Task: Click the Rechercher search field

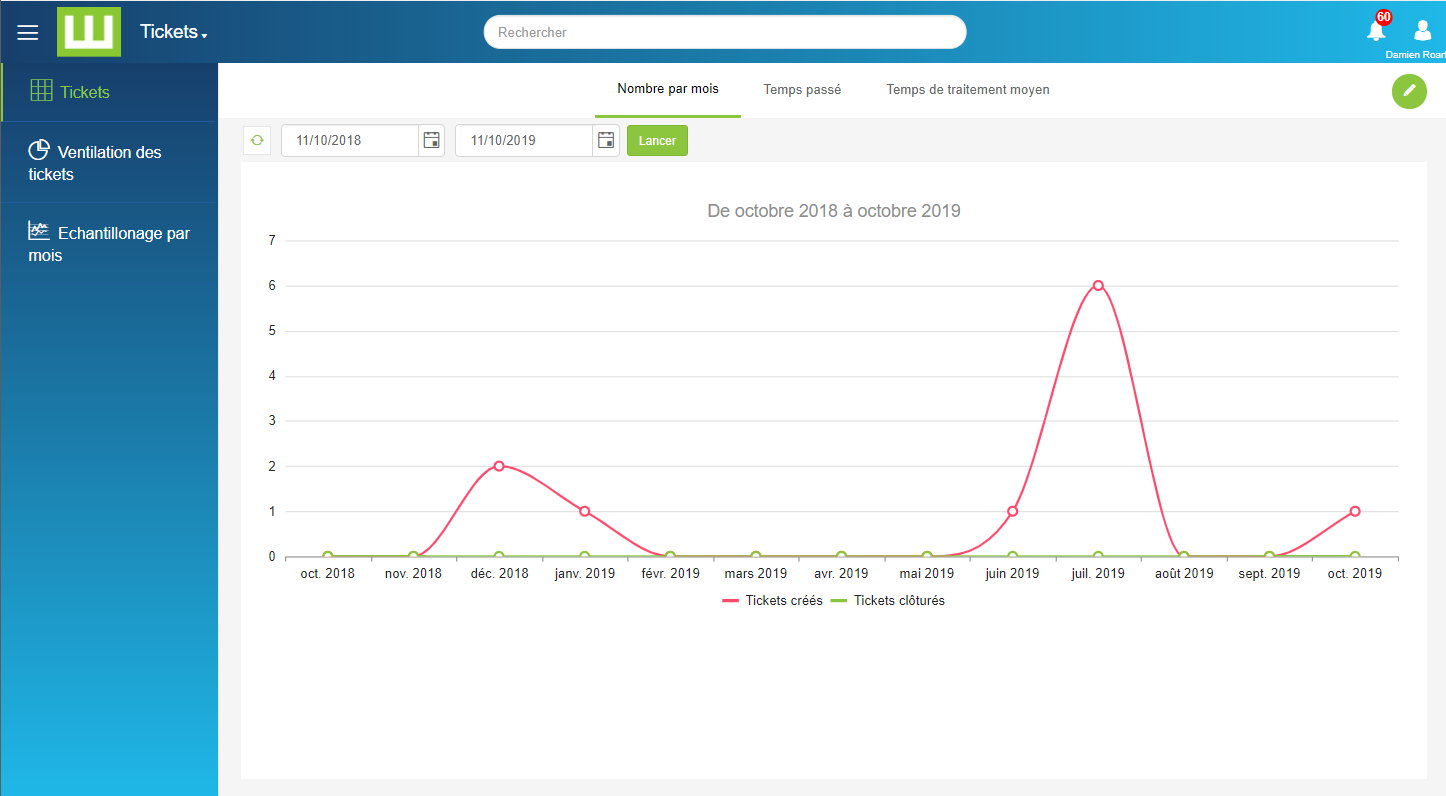Action: [x=725, y=32]
